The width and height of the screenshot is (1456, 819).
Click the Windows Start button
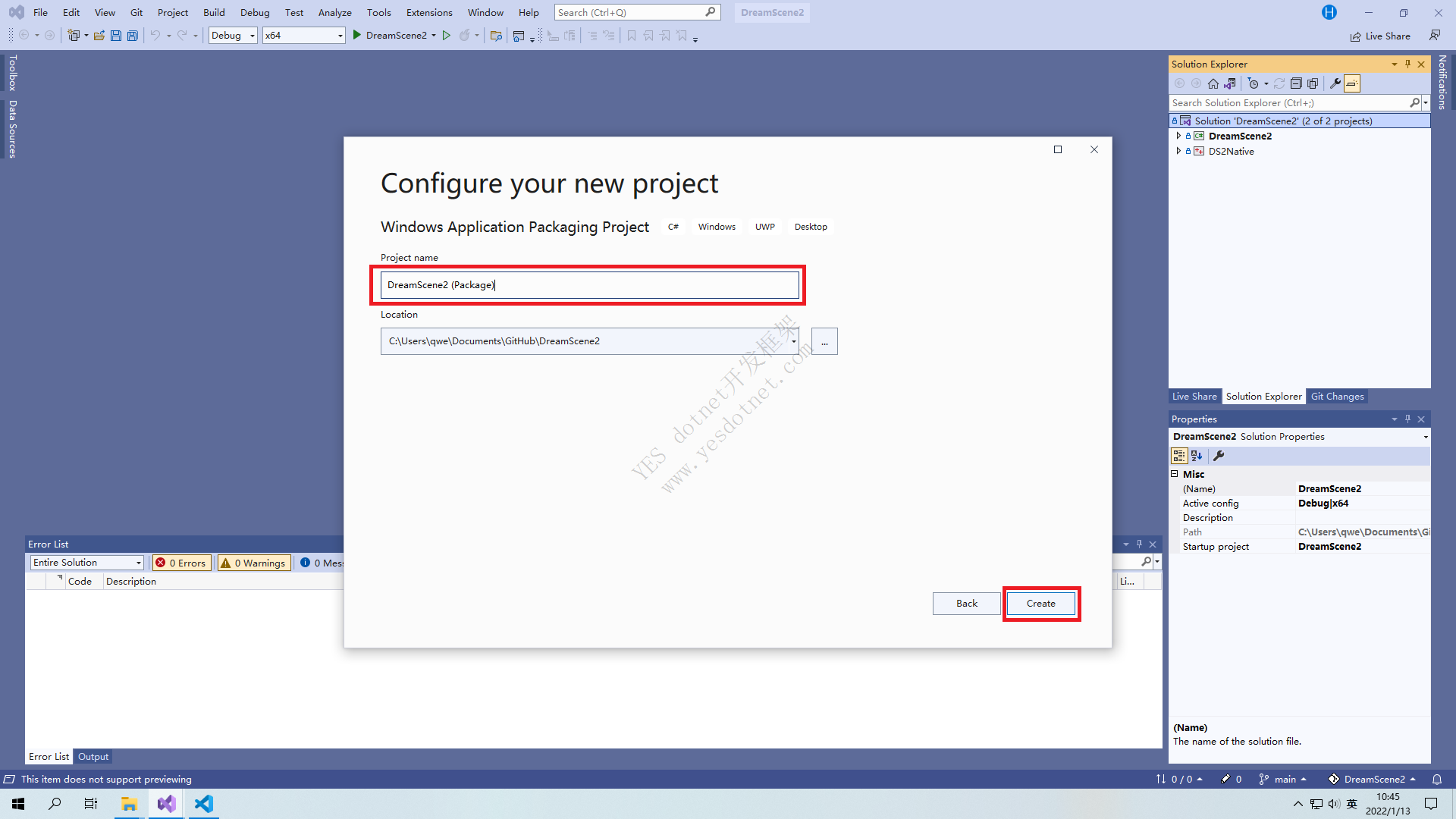click(x=18, y=804)
